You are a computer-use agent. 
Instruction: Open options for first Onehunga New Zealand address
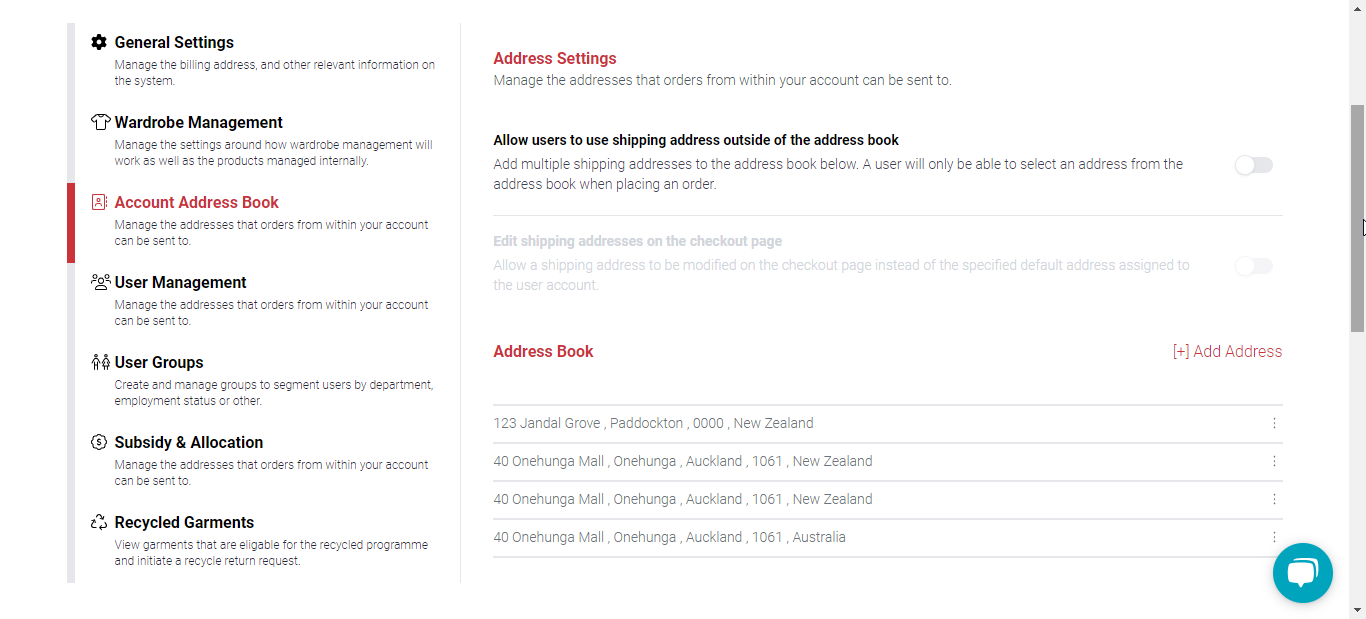[1274, 461]
